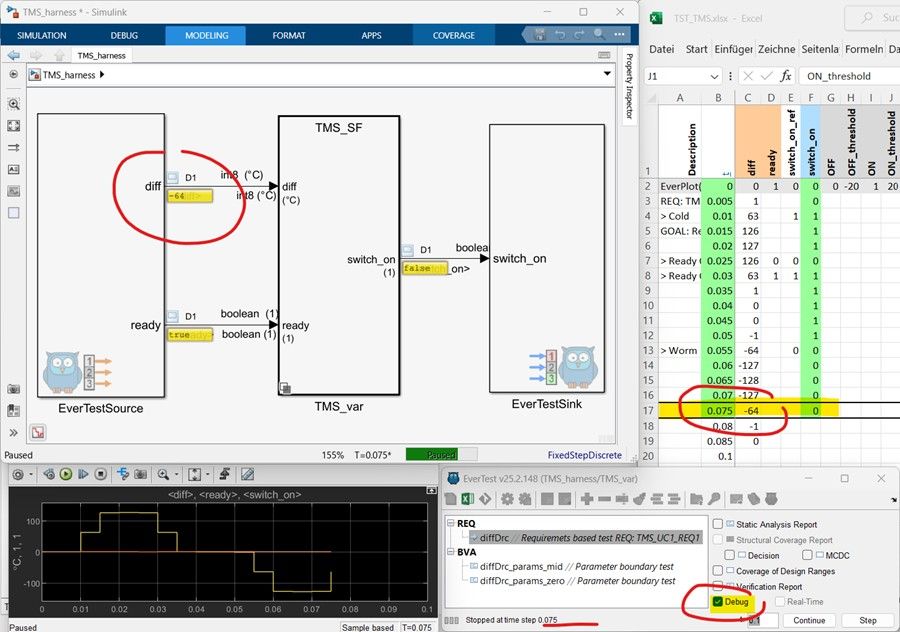Expand the TMS_harness breadcrumb arrow
Screen dimensions: 900x632
coord(102,75)
